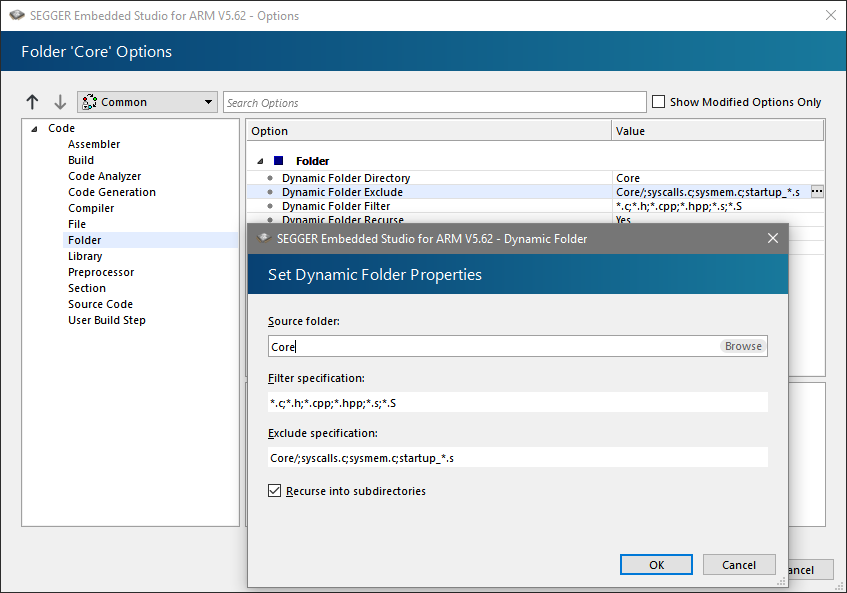Click Cancel in Dynamic Folder dialog

pyautogui.click(x=739, y=565)
